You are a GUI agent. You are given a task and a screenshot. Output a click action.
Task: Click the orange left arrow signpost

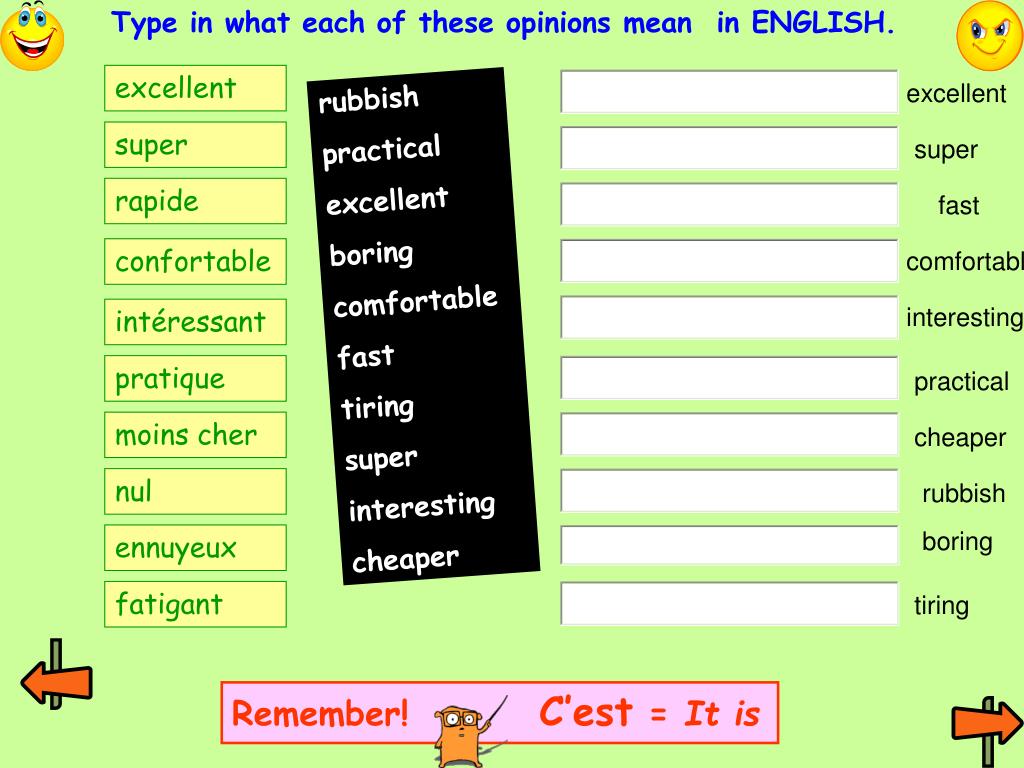pos(57,675)
